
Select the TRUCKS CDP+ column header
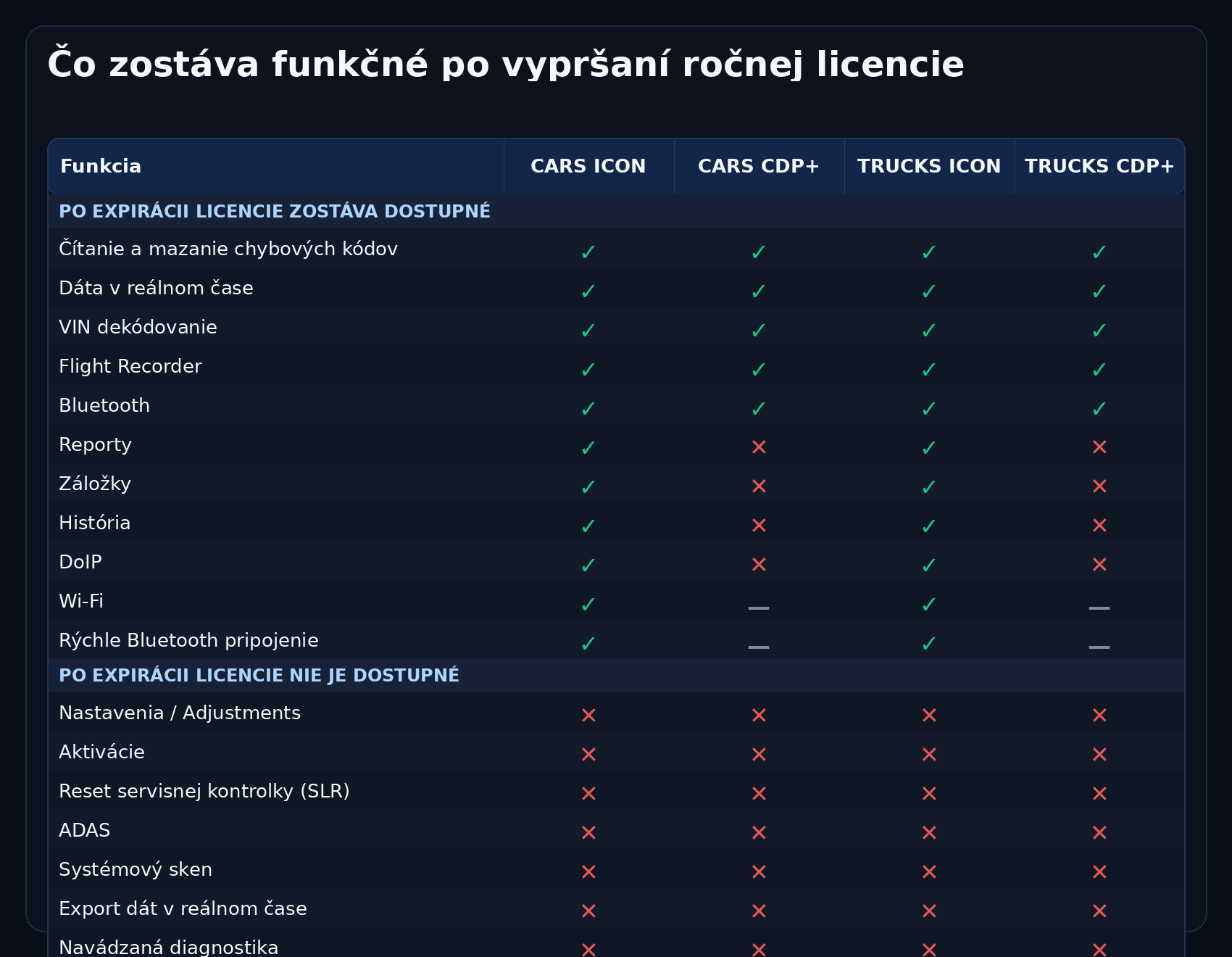point(1099,166)
